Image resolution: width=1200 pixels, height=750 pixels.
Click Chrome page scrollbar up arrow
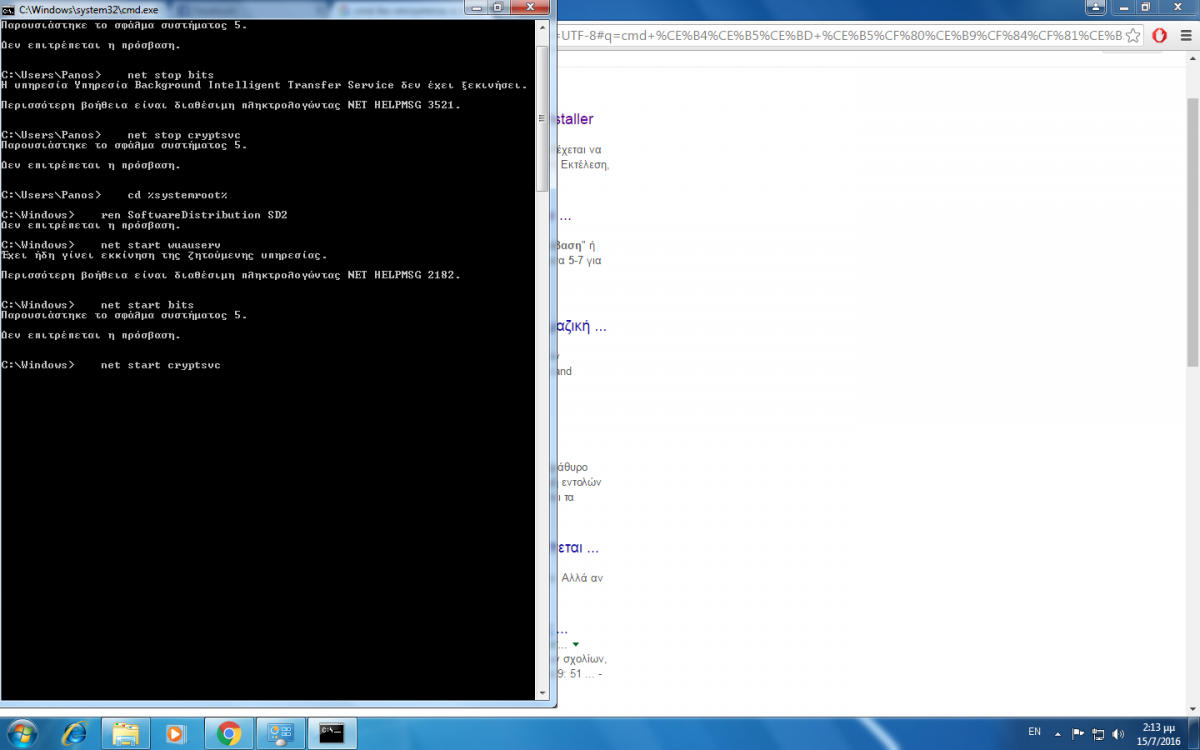(1192, 57)
